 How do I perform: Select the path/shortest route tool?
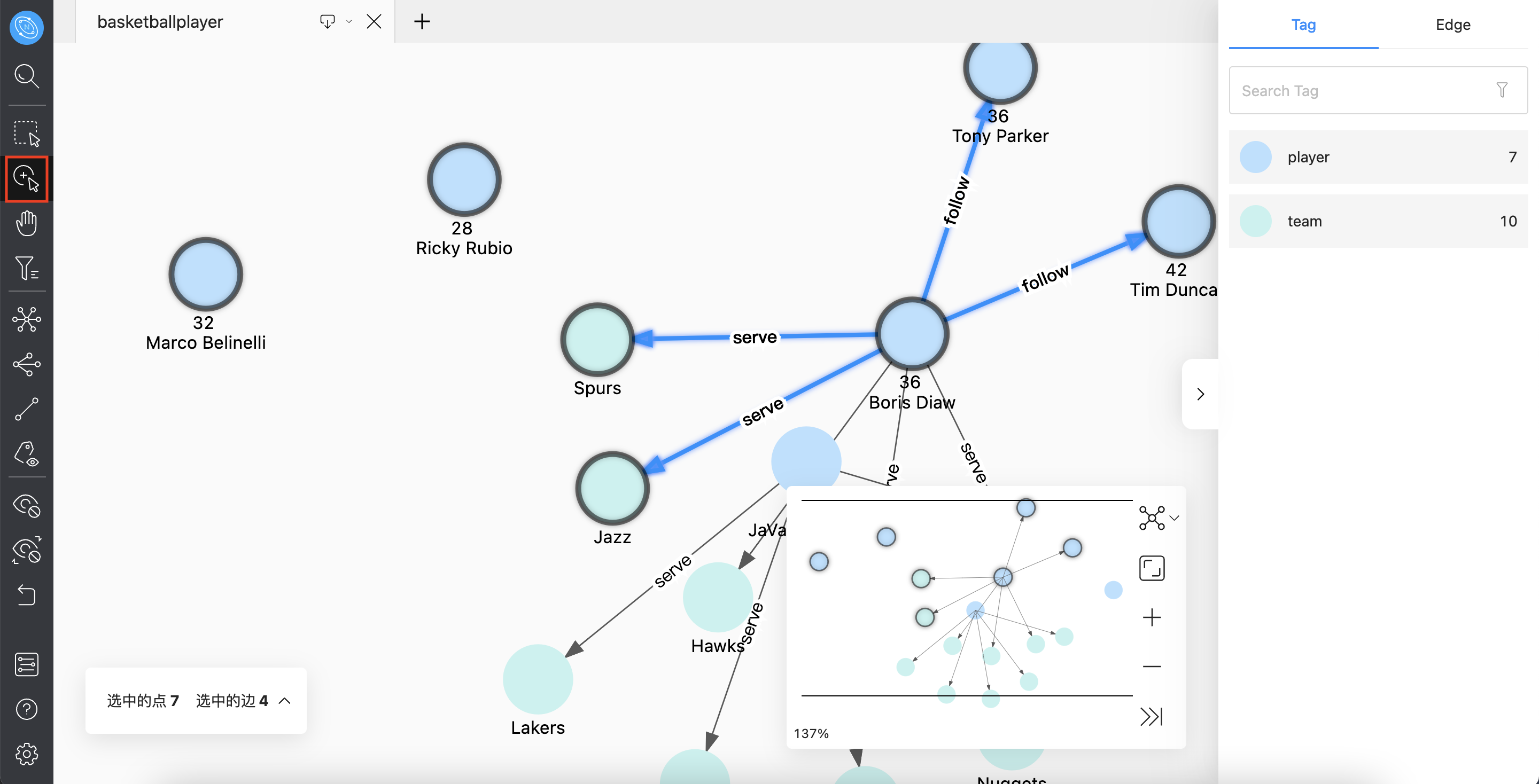pos(26,409)
